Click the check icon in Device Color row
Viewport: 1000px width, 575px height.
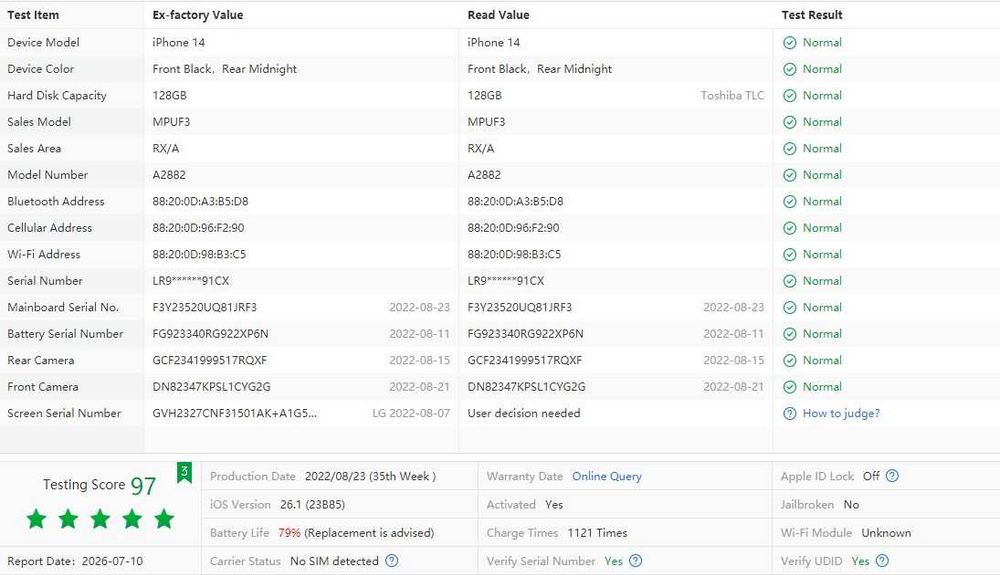(790, 69)
